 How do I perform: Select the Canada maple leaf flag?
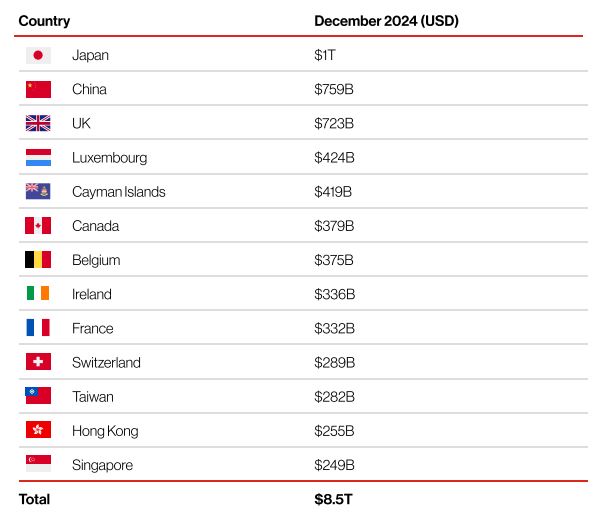38,226
